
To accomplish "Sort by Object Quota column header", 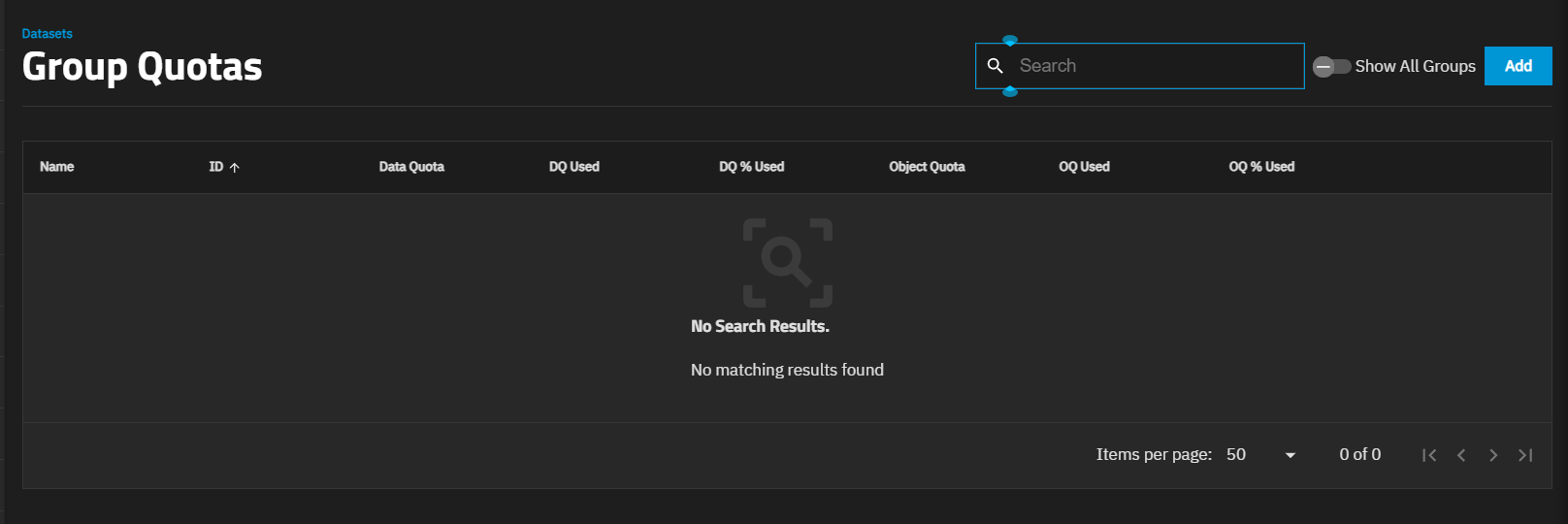I will click(928, 167).
